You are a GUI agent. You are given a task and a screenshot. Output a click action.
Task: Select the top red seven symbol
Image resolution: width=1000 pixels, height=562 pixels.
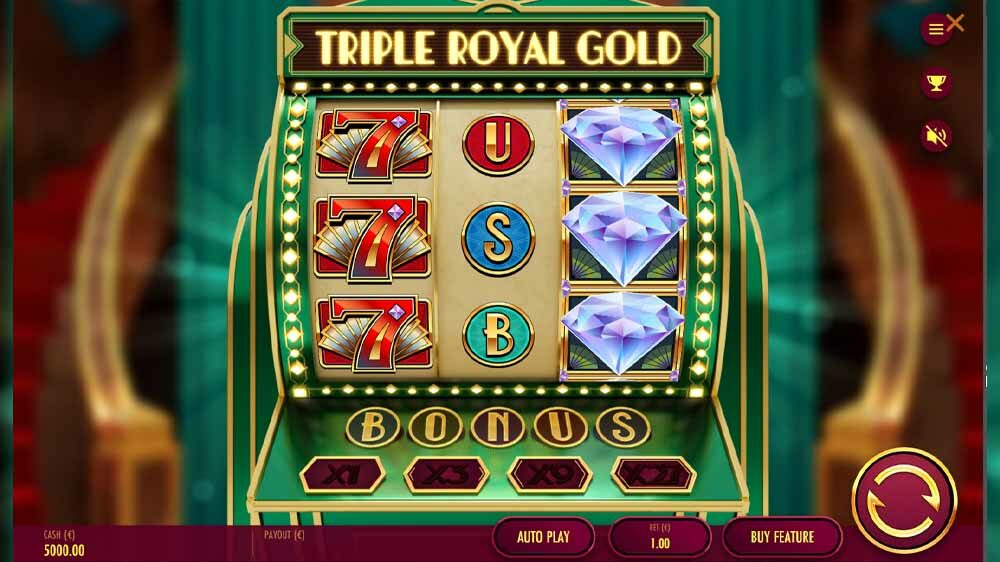click(x=374, y=145)
